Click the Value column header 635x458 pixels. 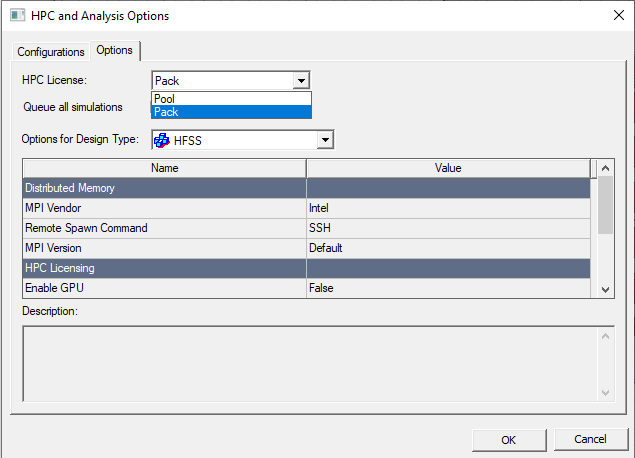(x=448, y=168)
